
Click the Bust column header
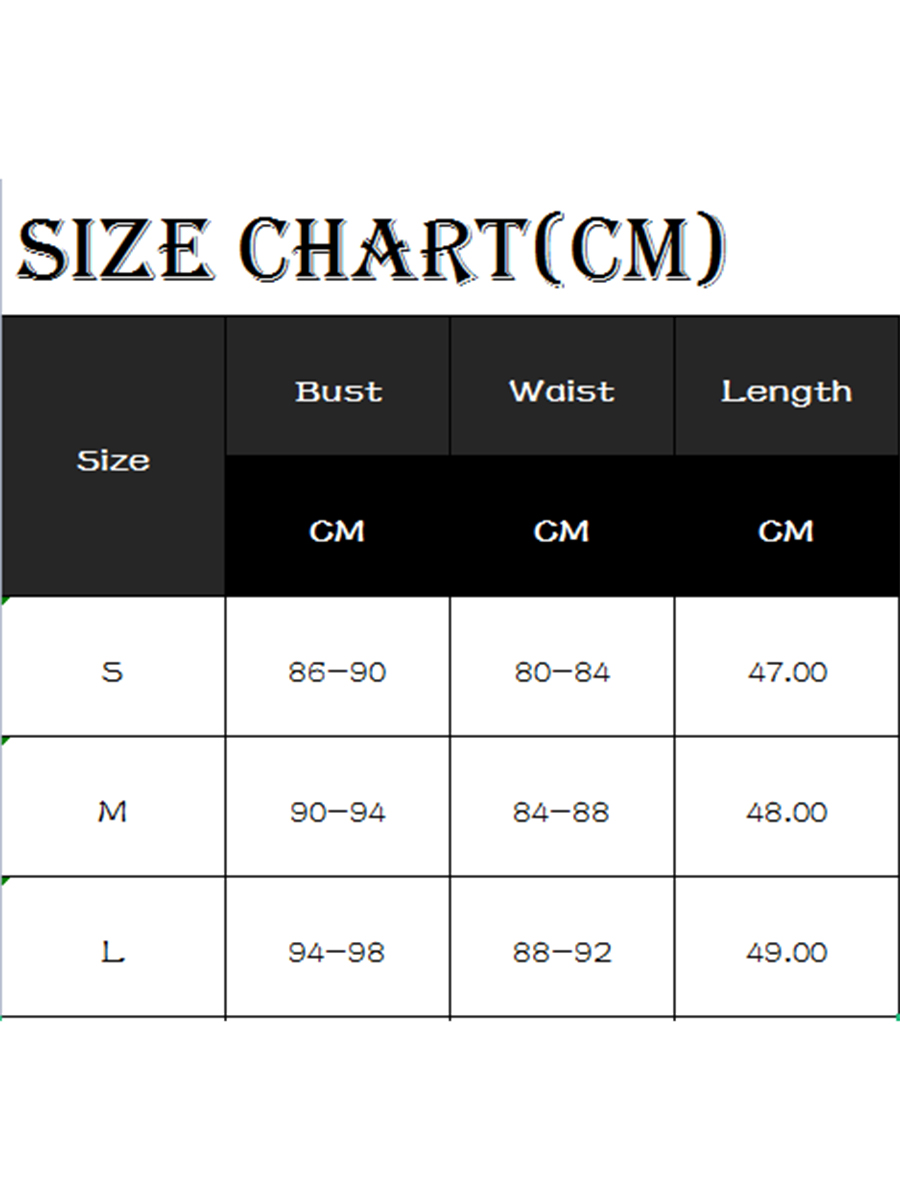[x=338, y=391]
